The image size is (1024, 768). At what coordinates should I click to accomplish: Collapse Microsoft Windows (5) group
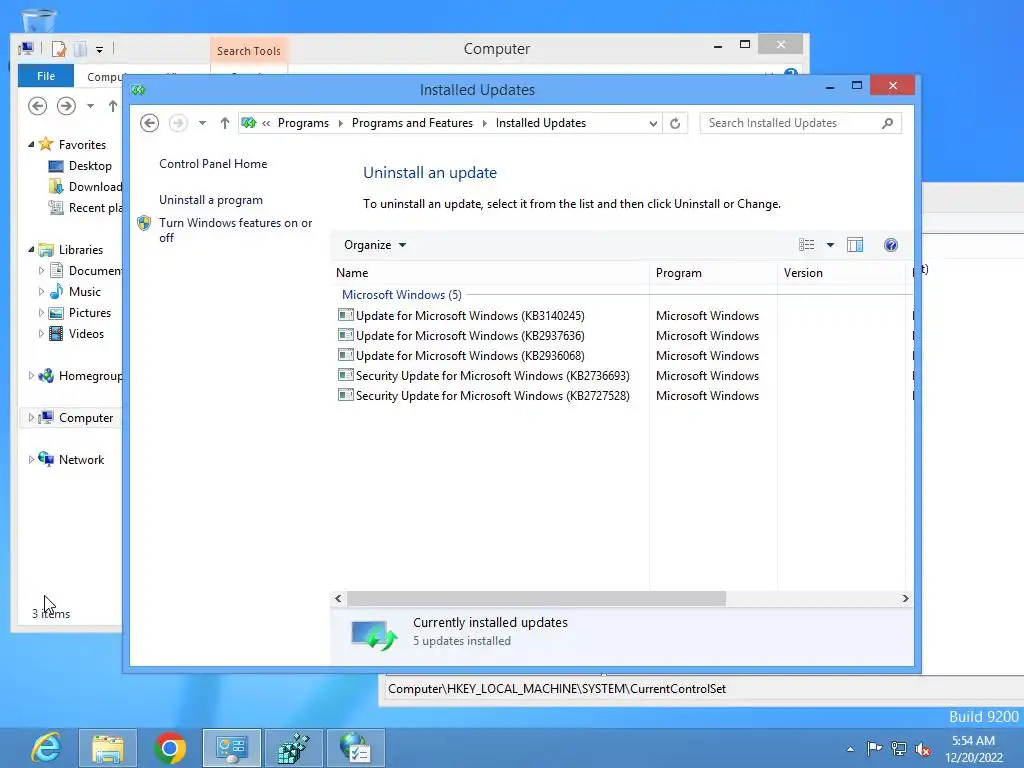[402, 295]
